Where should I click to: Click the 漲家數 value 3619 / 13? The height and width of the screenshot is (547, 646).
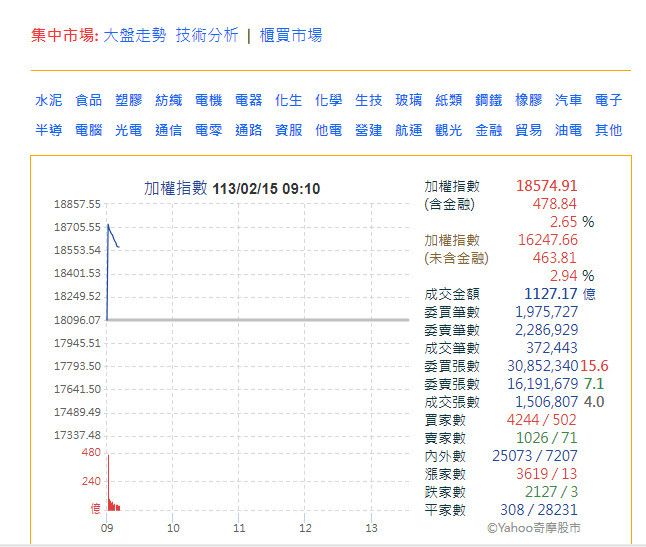(547, 474)
